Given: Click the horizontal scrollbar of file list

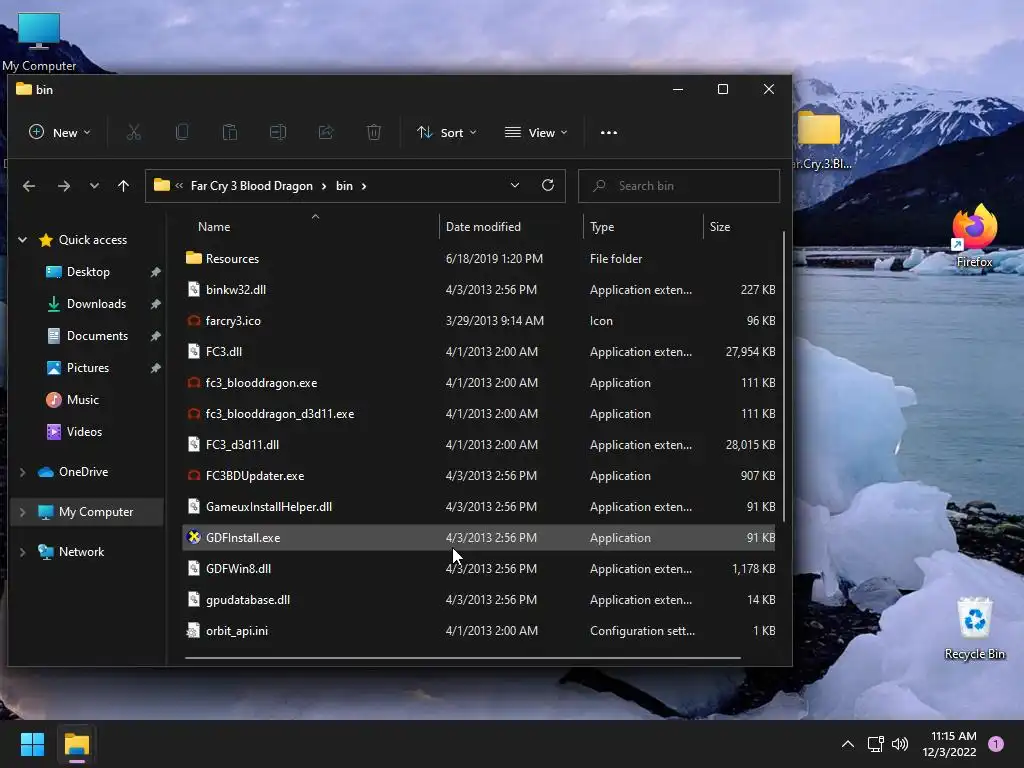Looking at the screenshot, I should click(463, 658).
